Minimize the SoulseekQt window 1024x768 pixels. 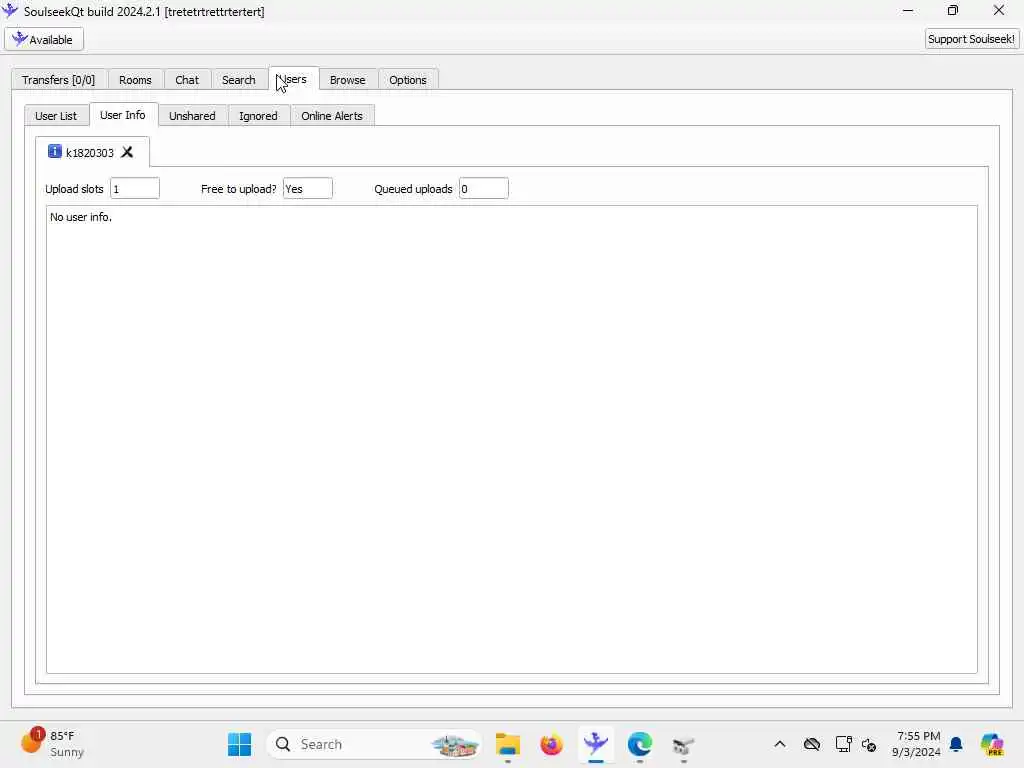[x=908, y=10]
